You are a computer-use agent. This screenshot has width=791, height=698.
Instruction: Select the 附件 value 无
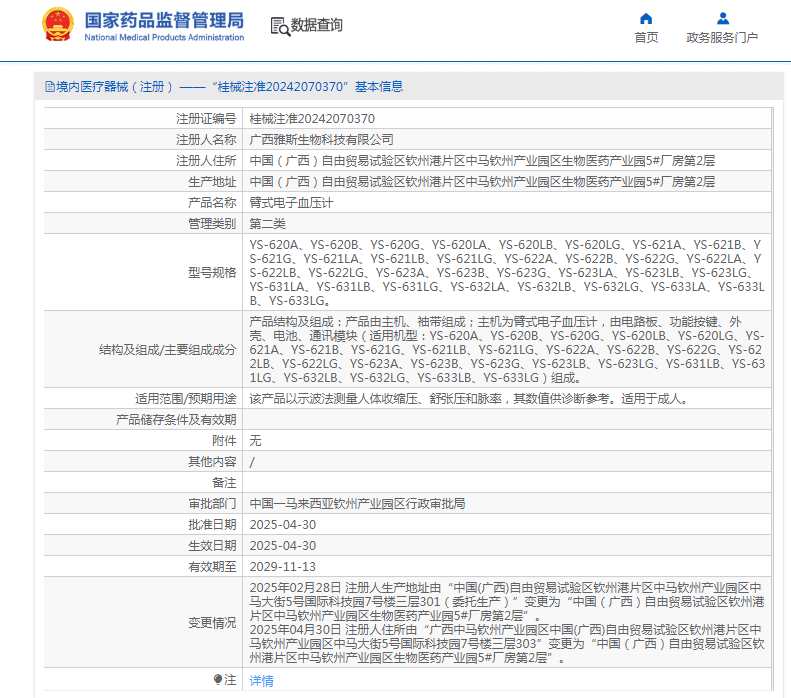pyautogui.click(x=255, y=441)
